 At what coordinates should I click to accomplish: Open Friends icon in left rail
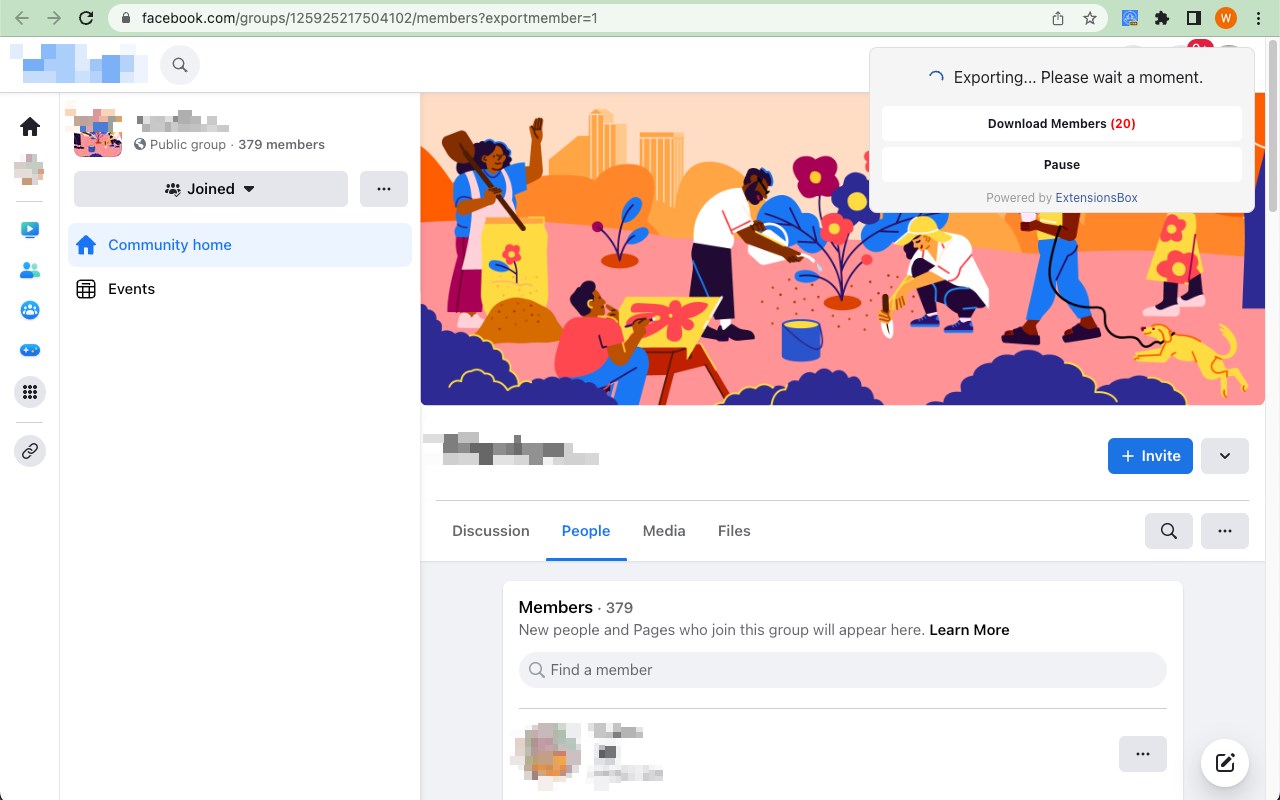tap(30, 270)
